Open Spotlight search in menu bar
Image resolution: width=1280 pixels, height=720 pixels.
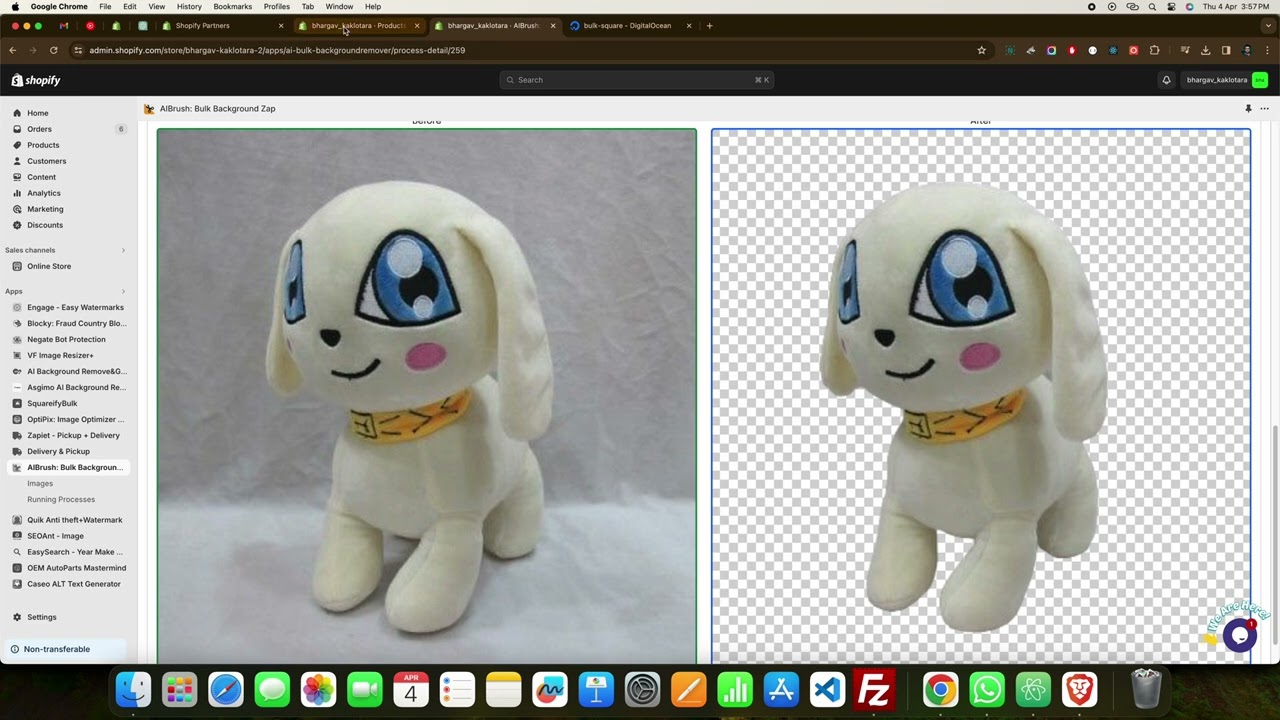click(1152, 6)
